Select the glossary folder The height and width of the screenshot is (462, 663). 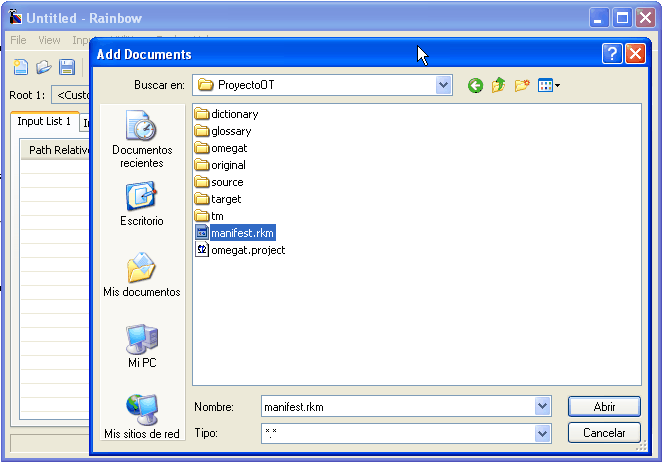point(231,131)
